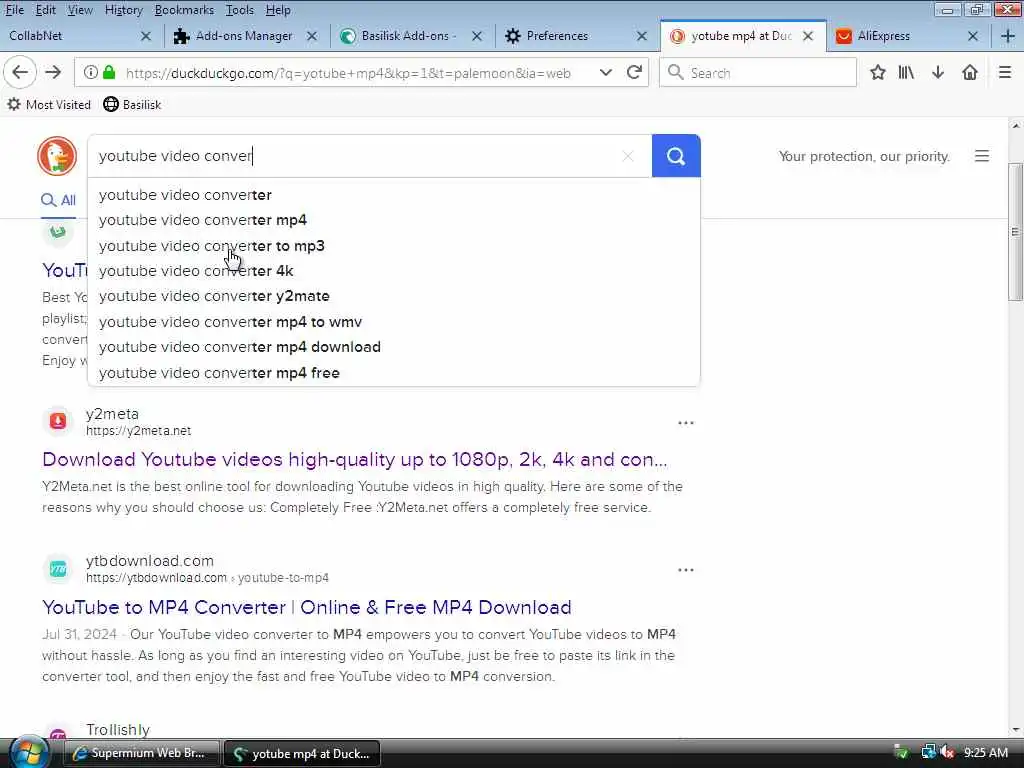Viewport: 1024px width, 768px height.
Task: Open DuckDuckGo side menu icon
Action: tap(982, 156)
